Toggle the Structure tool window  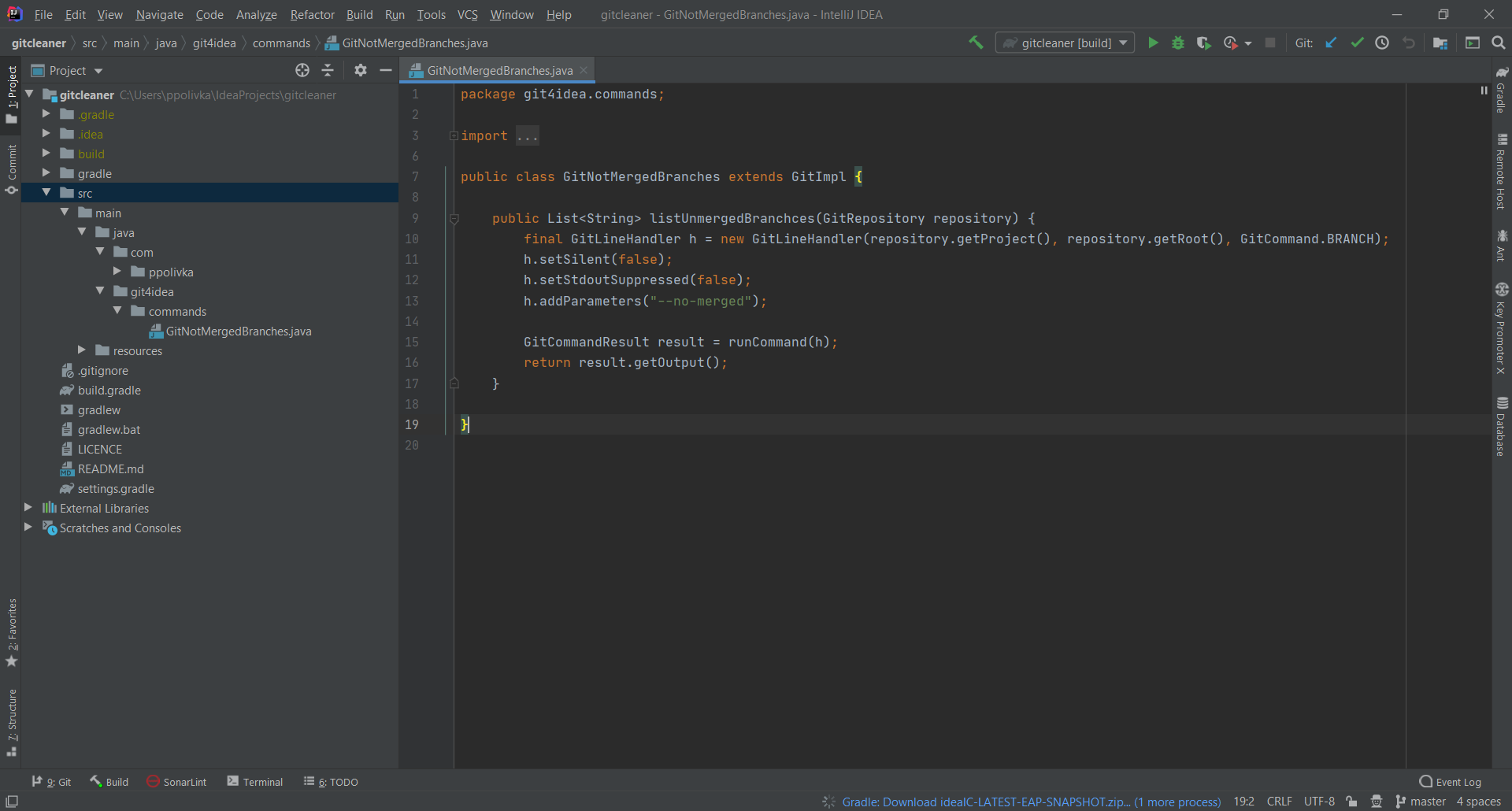pyautogui.click(x=12, y=720)
